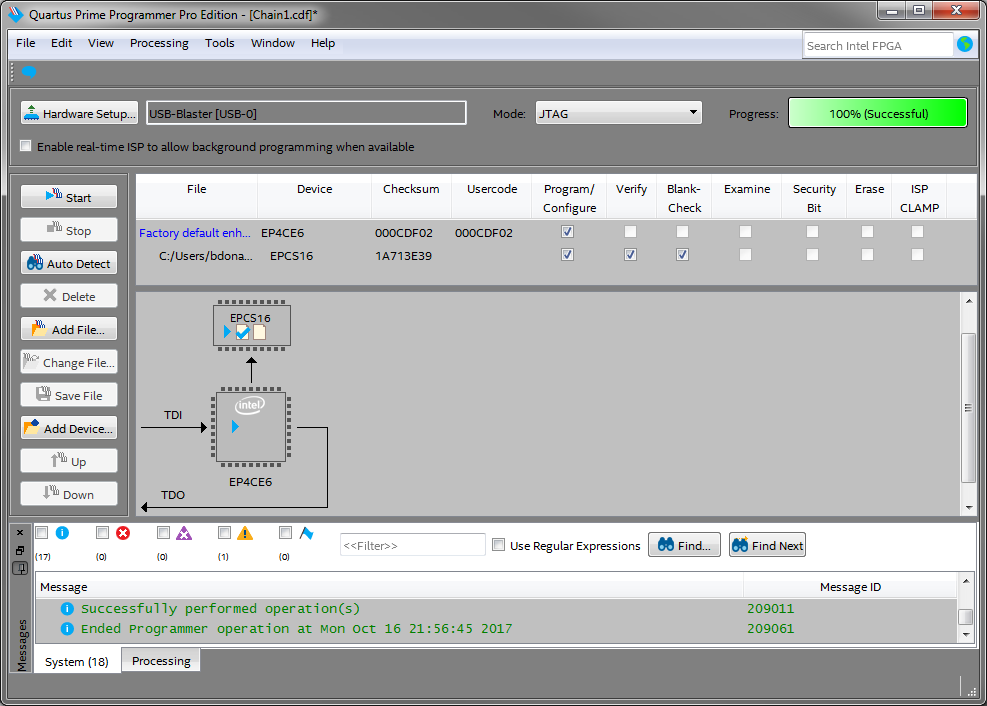This screenshot has width=987, height=706.
Task: Click the Stop button
Action: click(69, 230)
